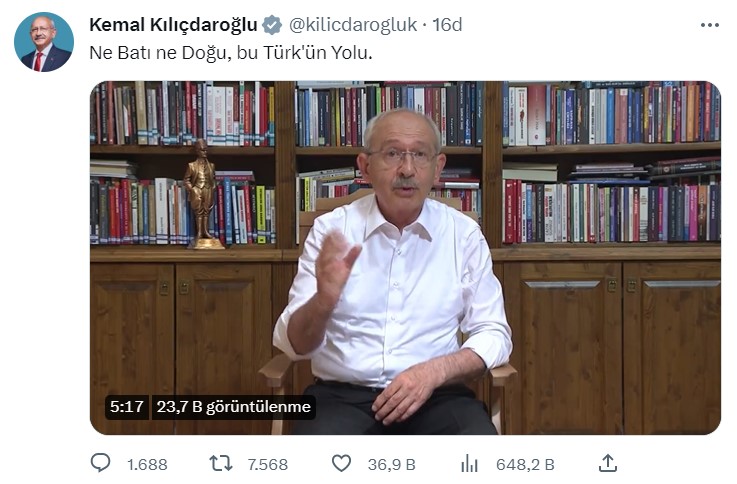Toggle the like heart icon
This screenshot has width=737, height=484.
[x=341, y=463]
